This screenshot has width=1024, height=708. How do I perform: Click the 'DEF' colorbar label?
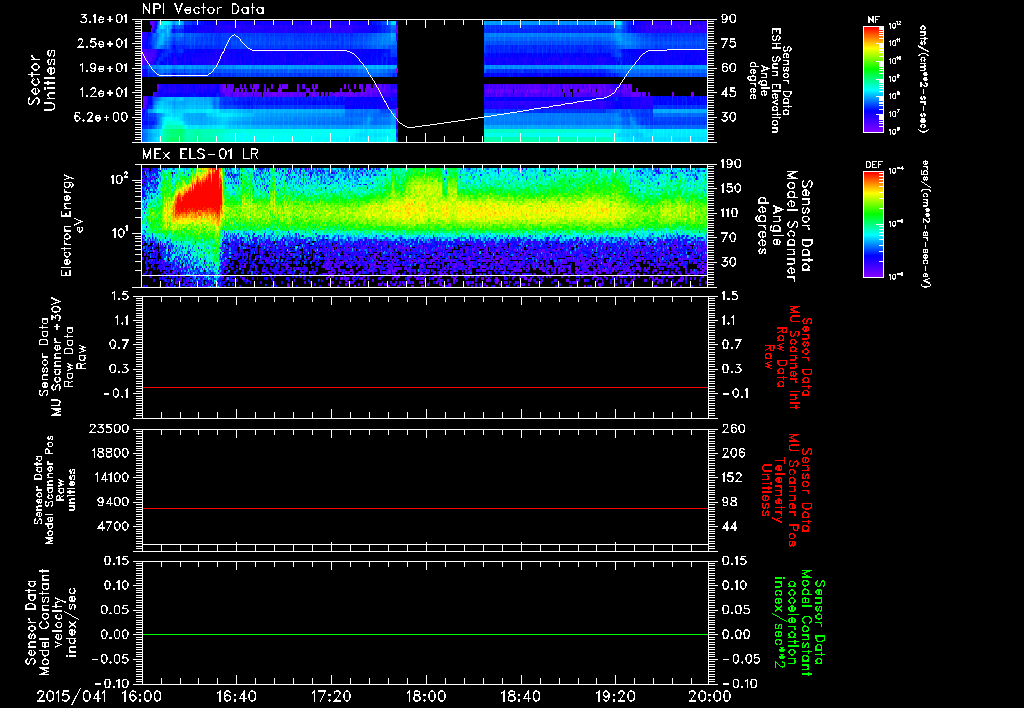point(874,165)
